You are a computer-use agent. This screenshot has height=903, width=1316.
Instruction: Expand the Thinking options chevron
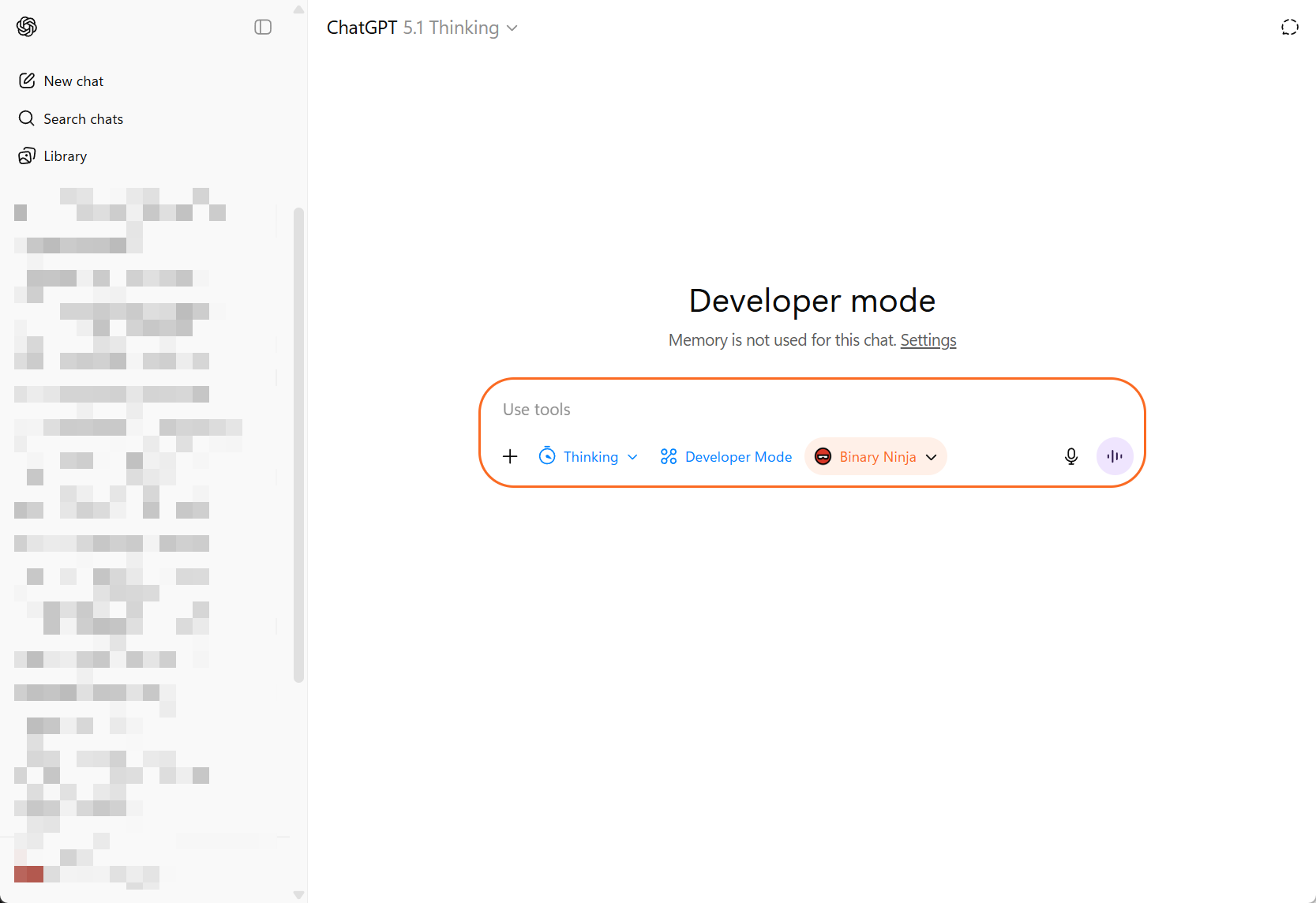(x=632, y=457)
